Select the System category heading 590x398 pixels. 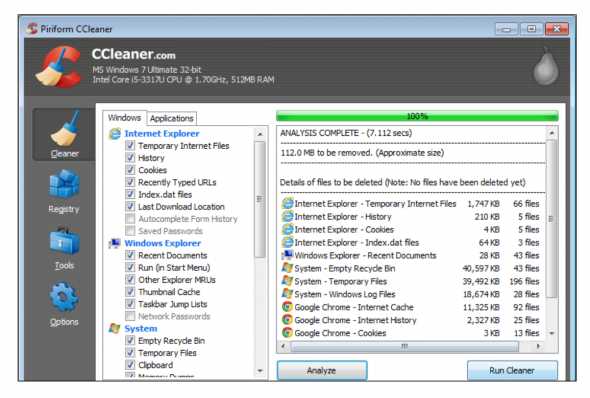point(141,328)
